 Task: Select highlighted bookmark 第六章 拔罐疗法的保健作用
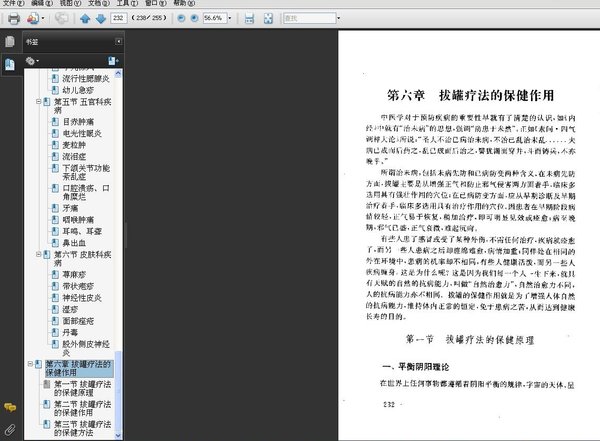click(x=79, y=368)
